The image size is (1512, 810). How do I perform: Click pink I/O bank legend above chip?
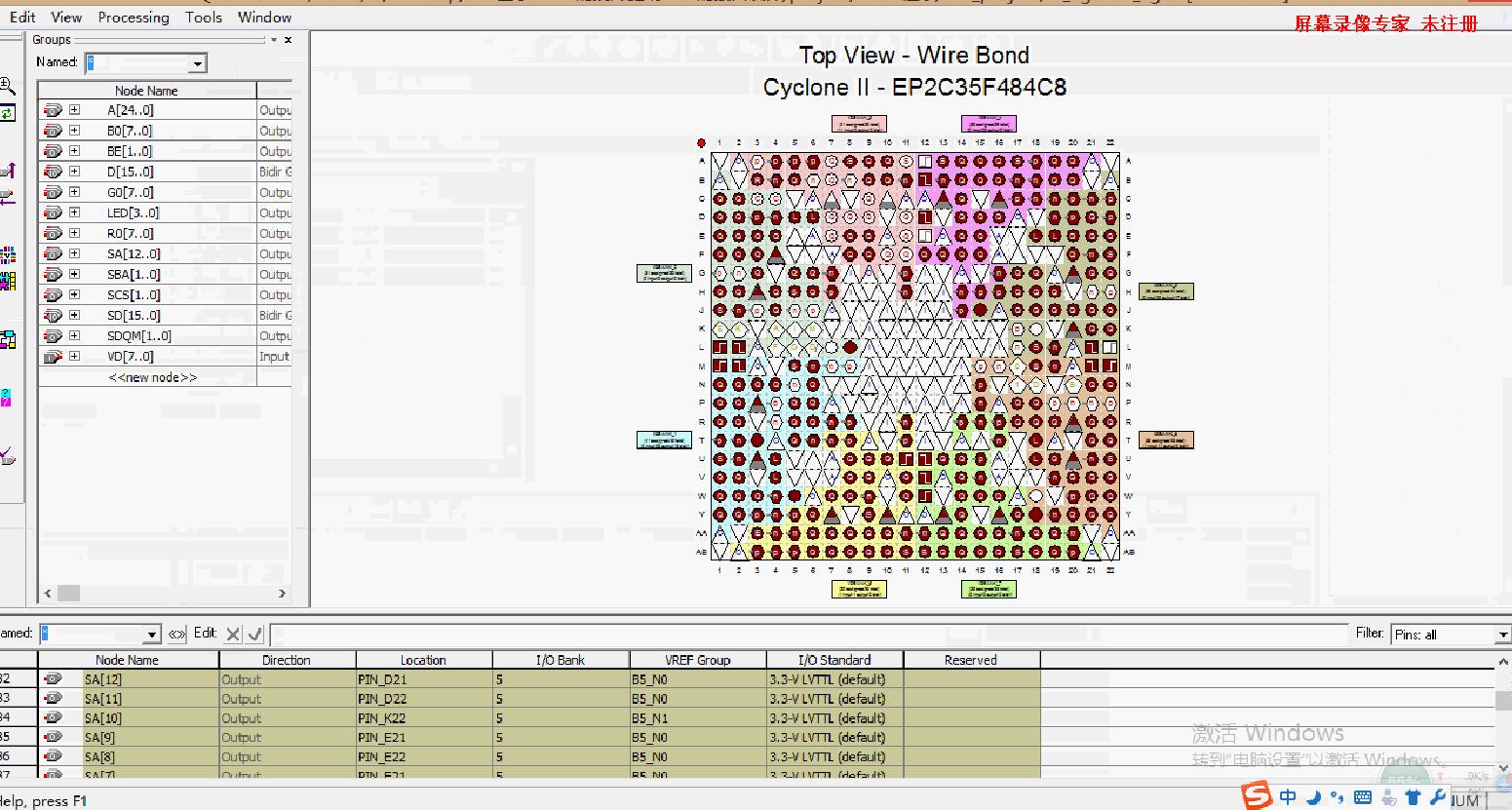click(859, 124)
